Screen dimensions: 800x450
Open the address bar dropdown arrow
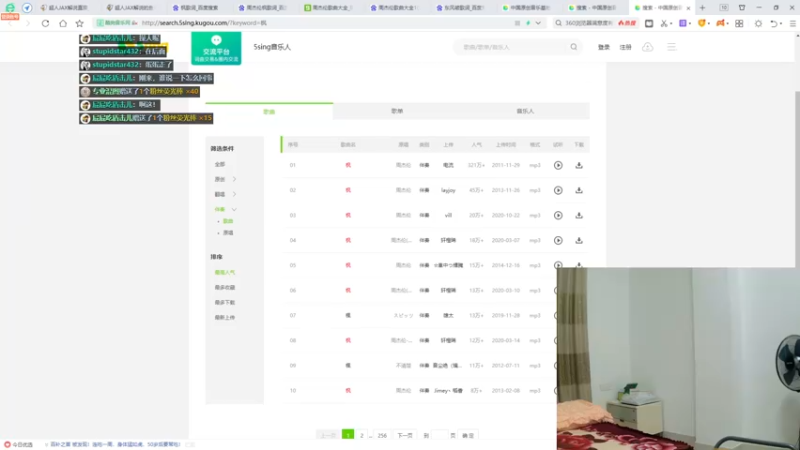pos(538,23)
